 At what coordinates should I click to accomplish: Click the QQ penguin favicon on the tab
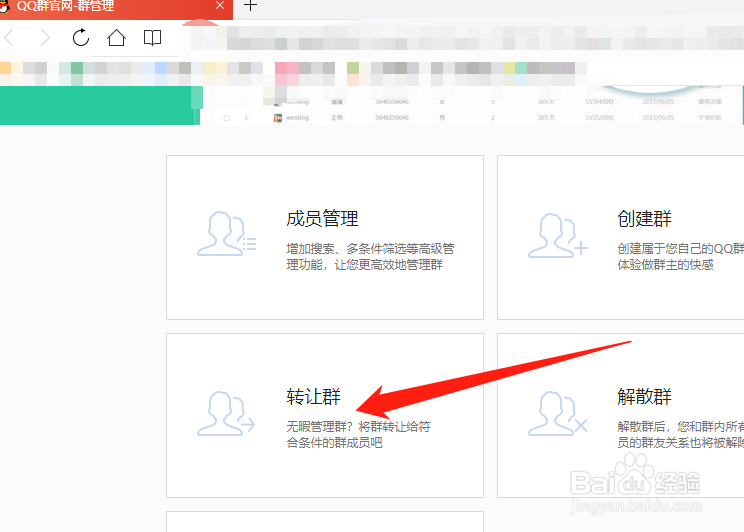coord(4,6)
